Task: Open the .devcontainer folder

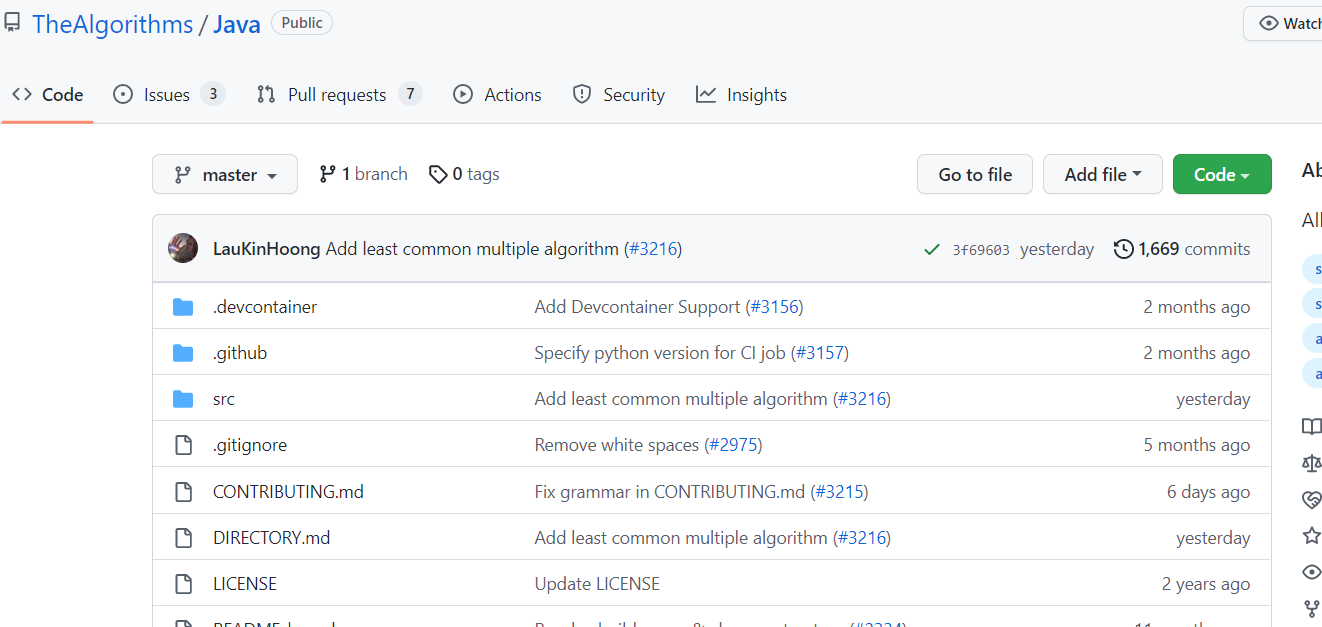Action: click(x=265, y=307)
